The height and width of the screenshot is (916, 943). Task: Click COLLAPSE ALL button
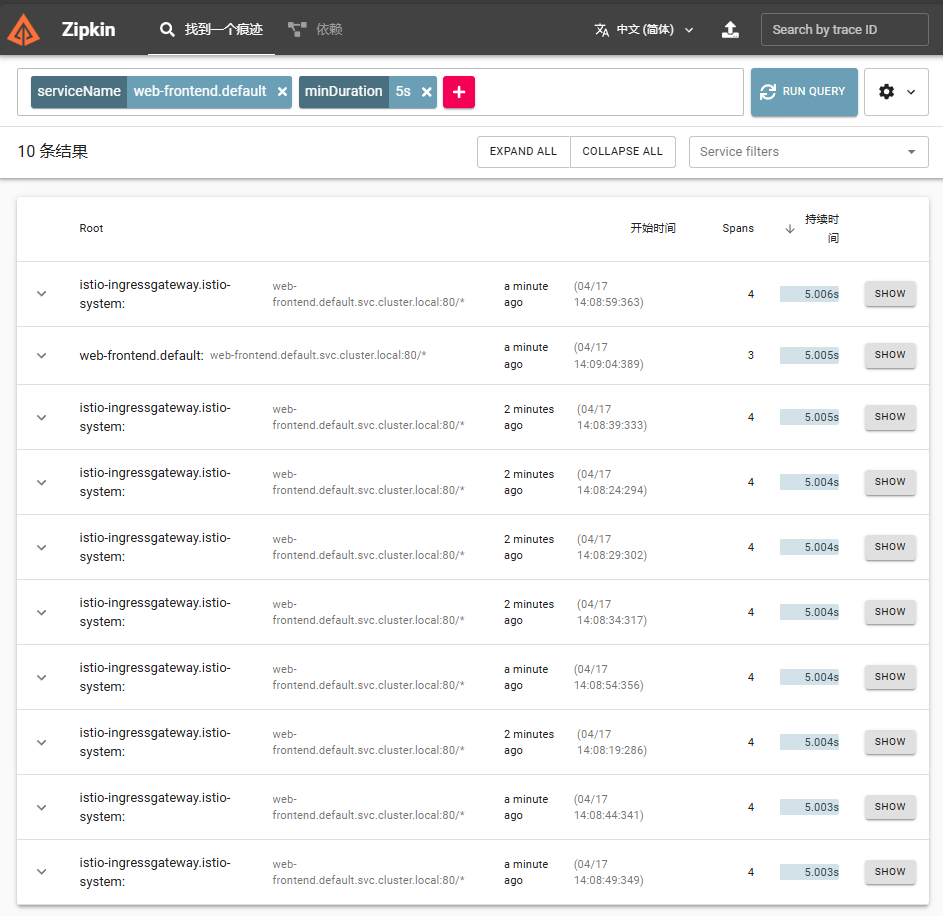click(622, 152)
